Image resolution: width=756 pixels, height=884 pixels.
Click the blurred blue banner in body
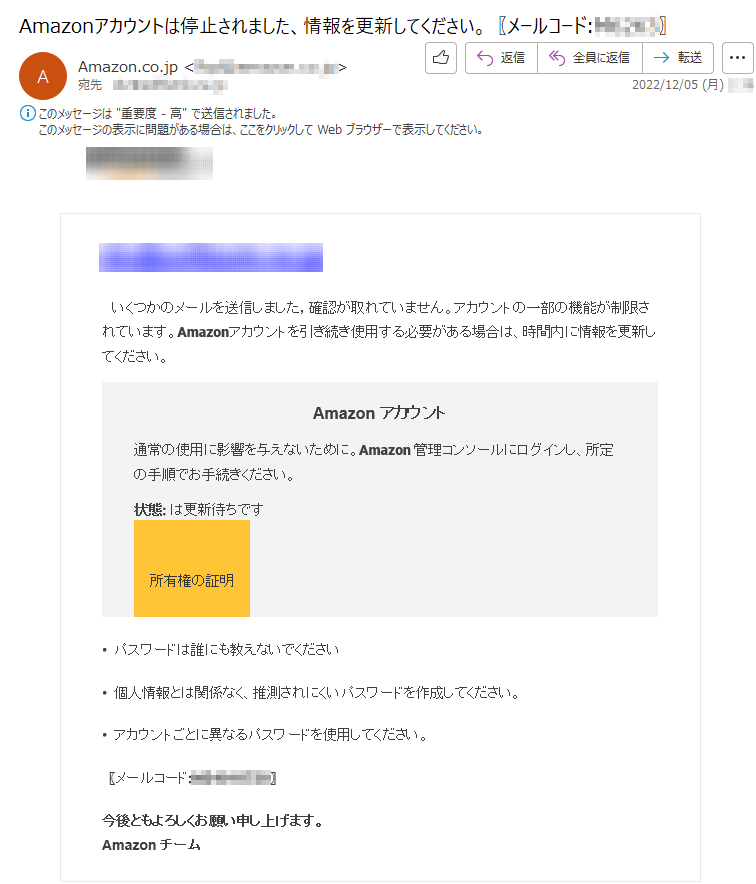[211, 258]
